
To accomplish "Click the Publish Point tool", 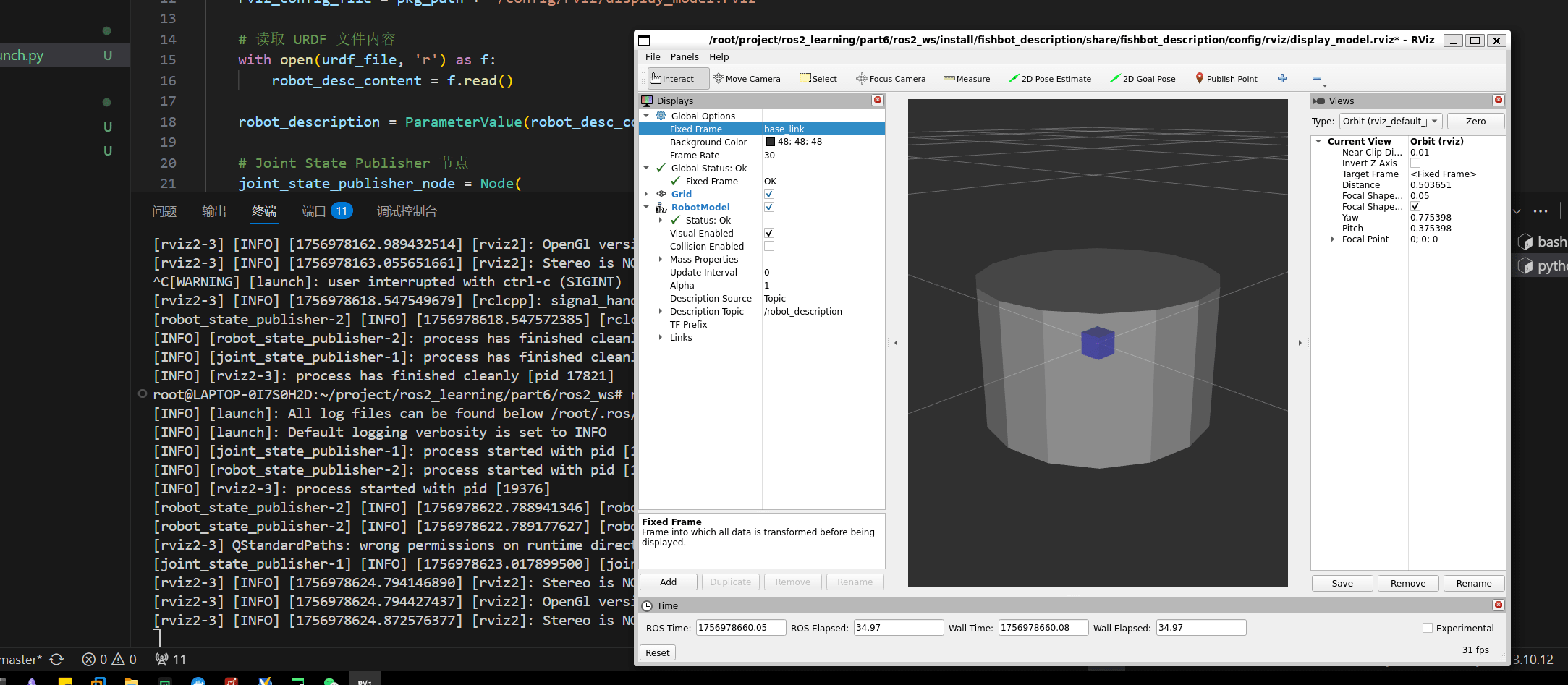I will pyautogui.click(x=1226, y=79).
